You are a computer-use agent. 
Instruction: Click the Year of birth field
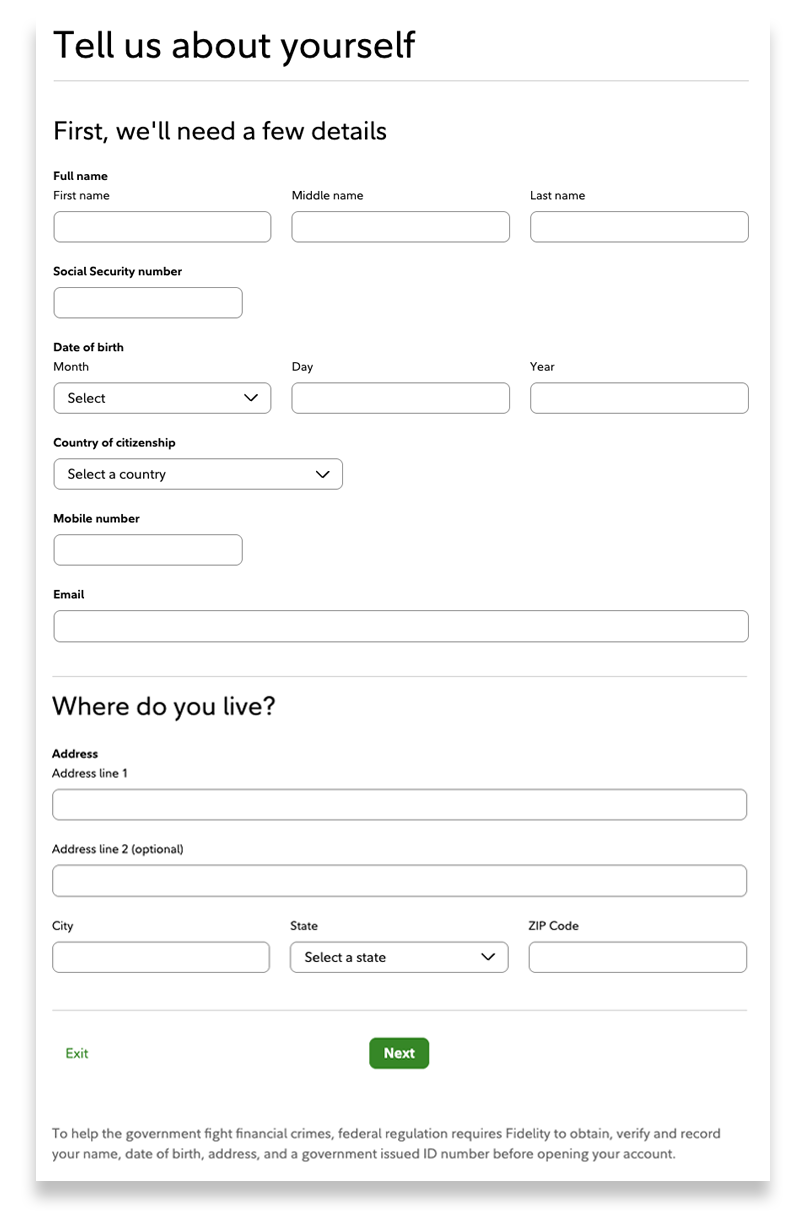639,398
